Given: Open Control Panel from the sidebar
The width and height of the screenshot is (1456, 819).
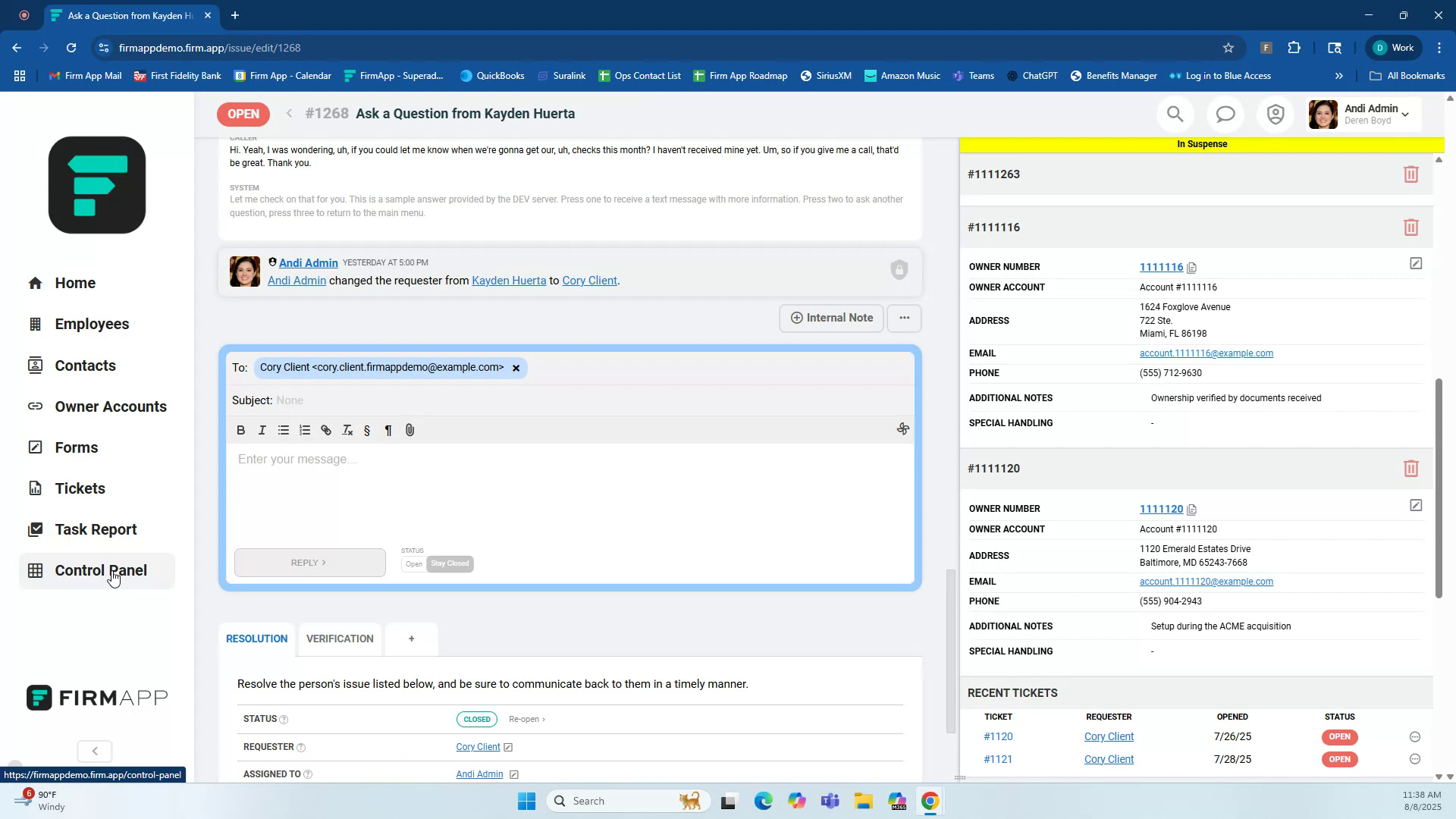Looking at the screenshot, I should coord(102,570).
